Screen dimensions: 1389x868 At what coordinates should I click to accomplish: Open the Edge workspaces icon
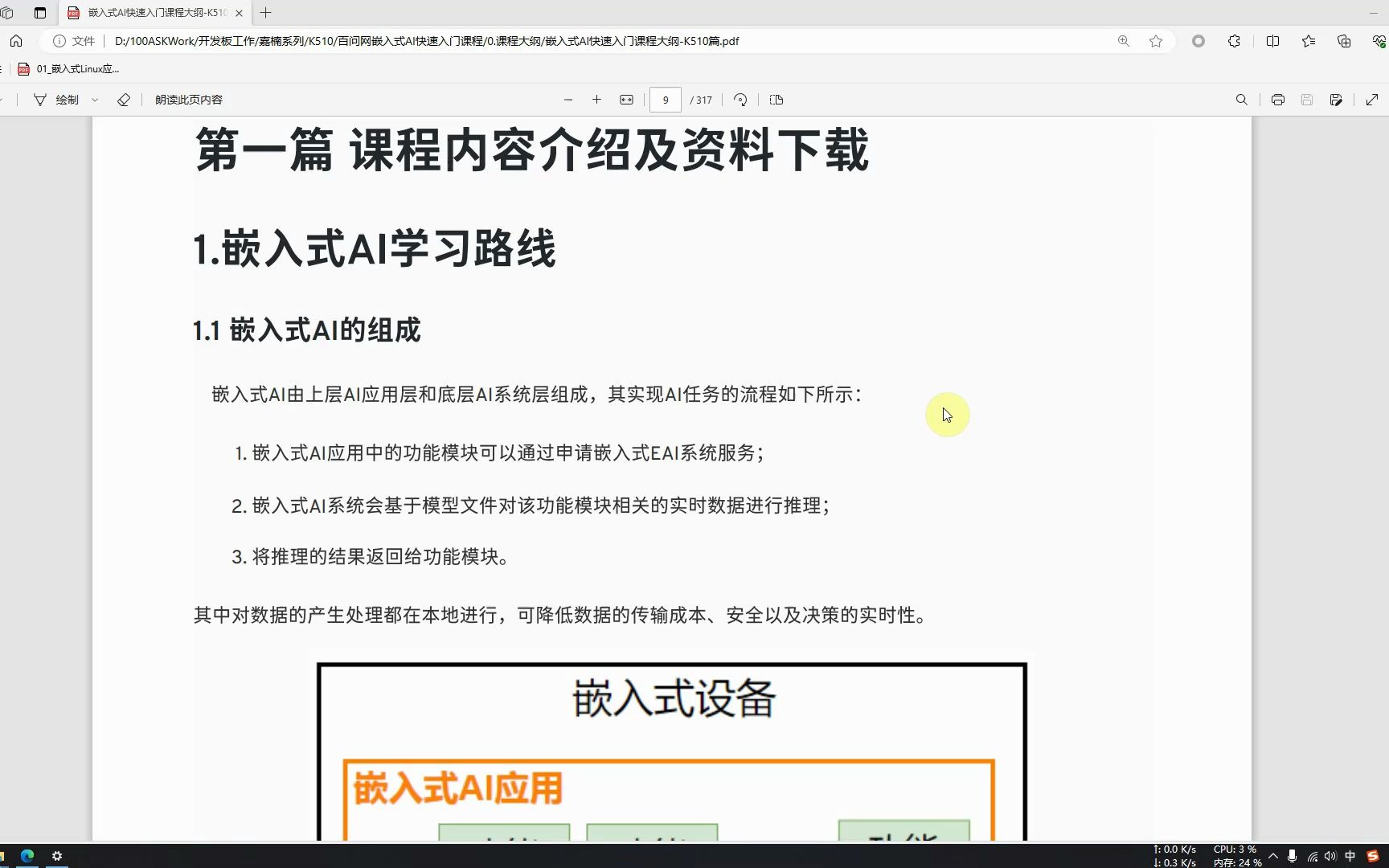tap(7, 13)
